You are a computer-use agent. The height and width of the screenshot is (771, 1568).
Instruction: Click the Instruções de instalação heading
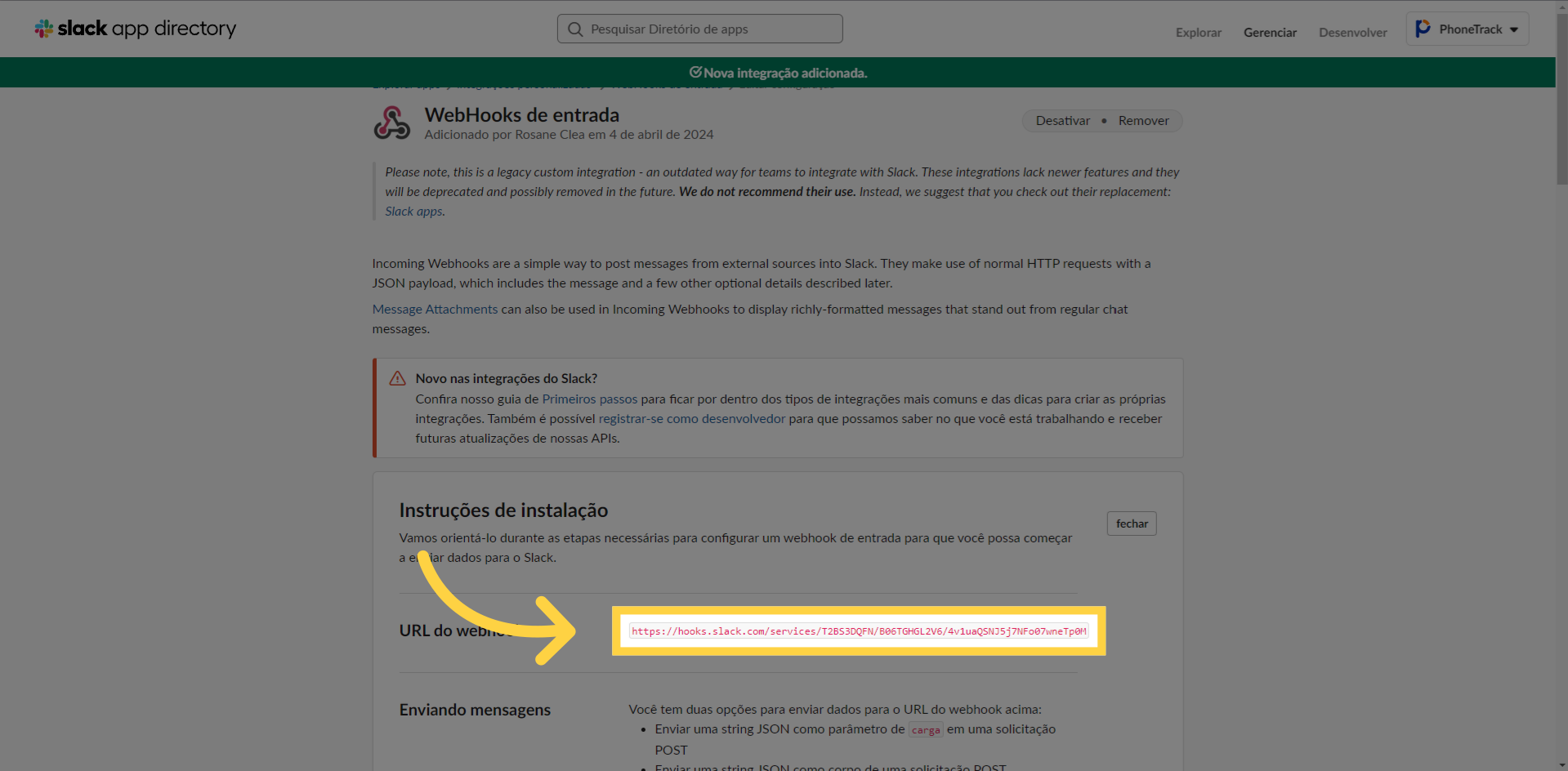(x=503, y=510)
